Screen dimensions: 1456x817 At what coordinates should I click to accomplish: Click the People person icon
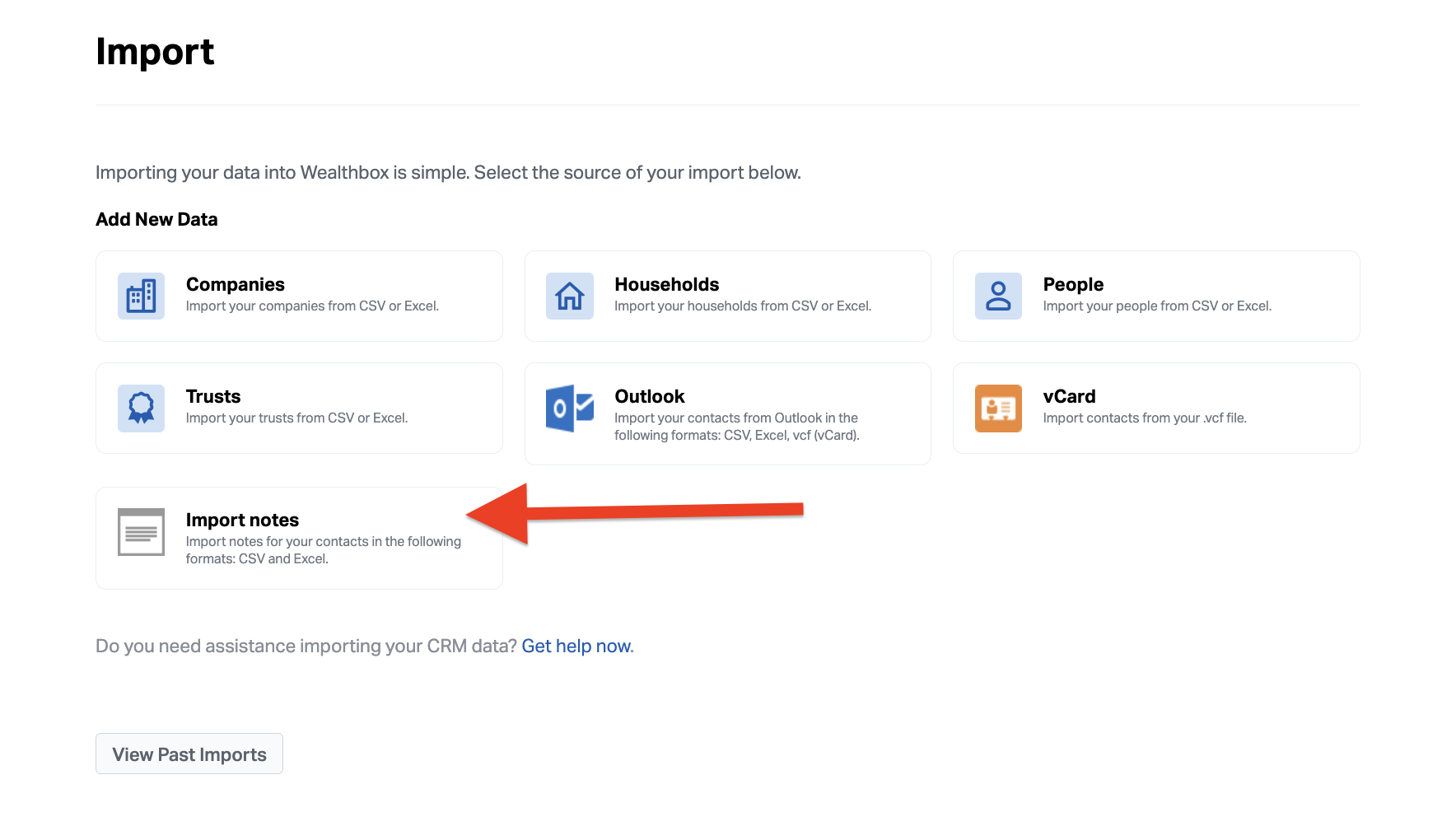(998, 296)
